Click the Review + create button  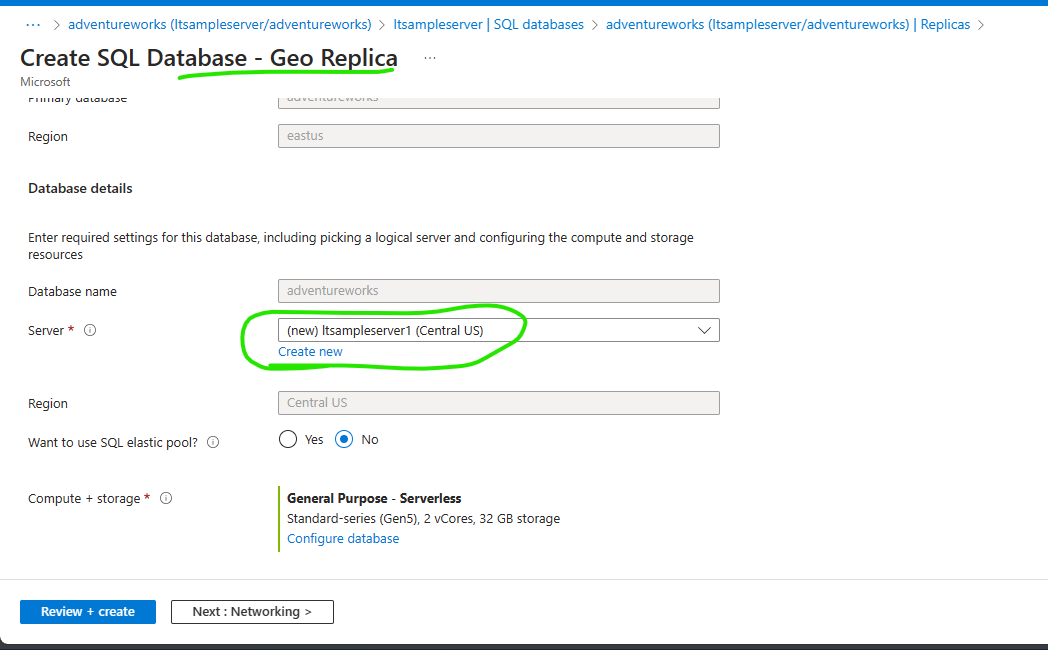pos(88,612)
